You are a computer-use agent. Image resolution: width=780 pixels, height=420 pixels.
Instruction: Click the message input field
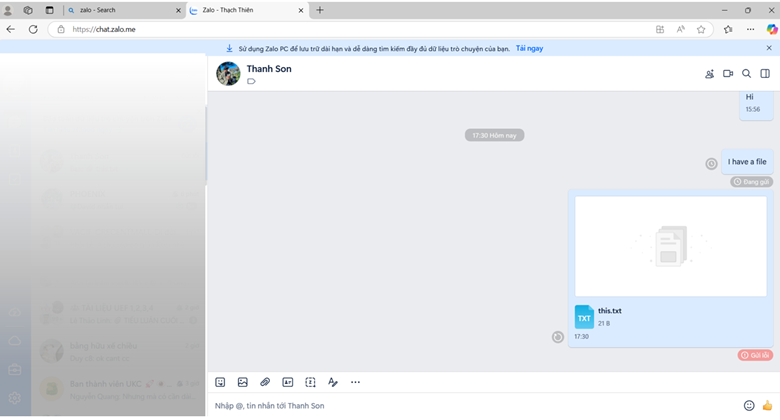tap(470, 405)
